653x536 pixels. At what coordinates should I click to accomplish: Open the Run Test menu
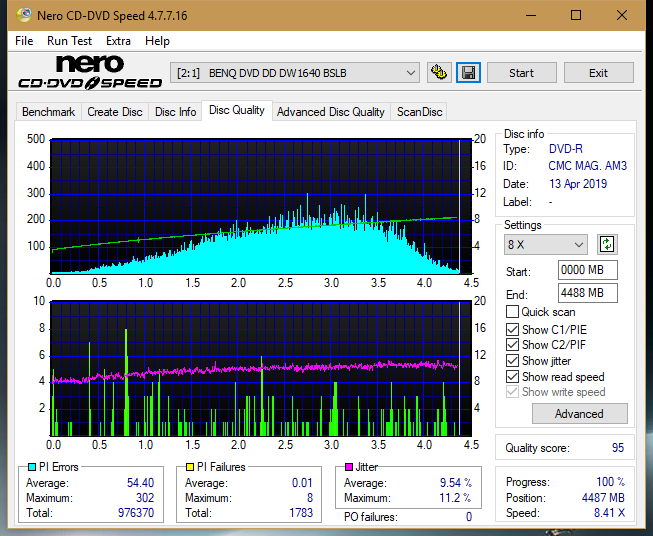click(x=70, y=41)
